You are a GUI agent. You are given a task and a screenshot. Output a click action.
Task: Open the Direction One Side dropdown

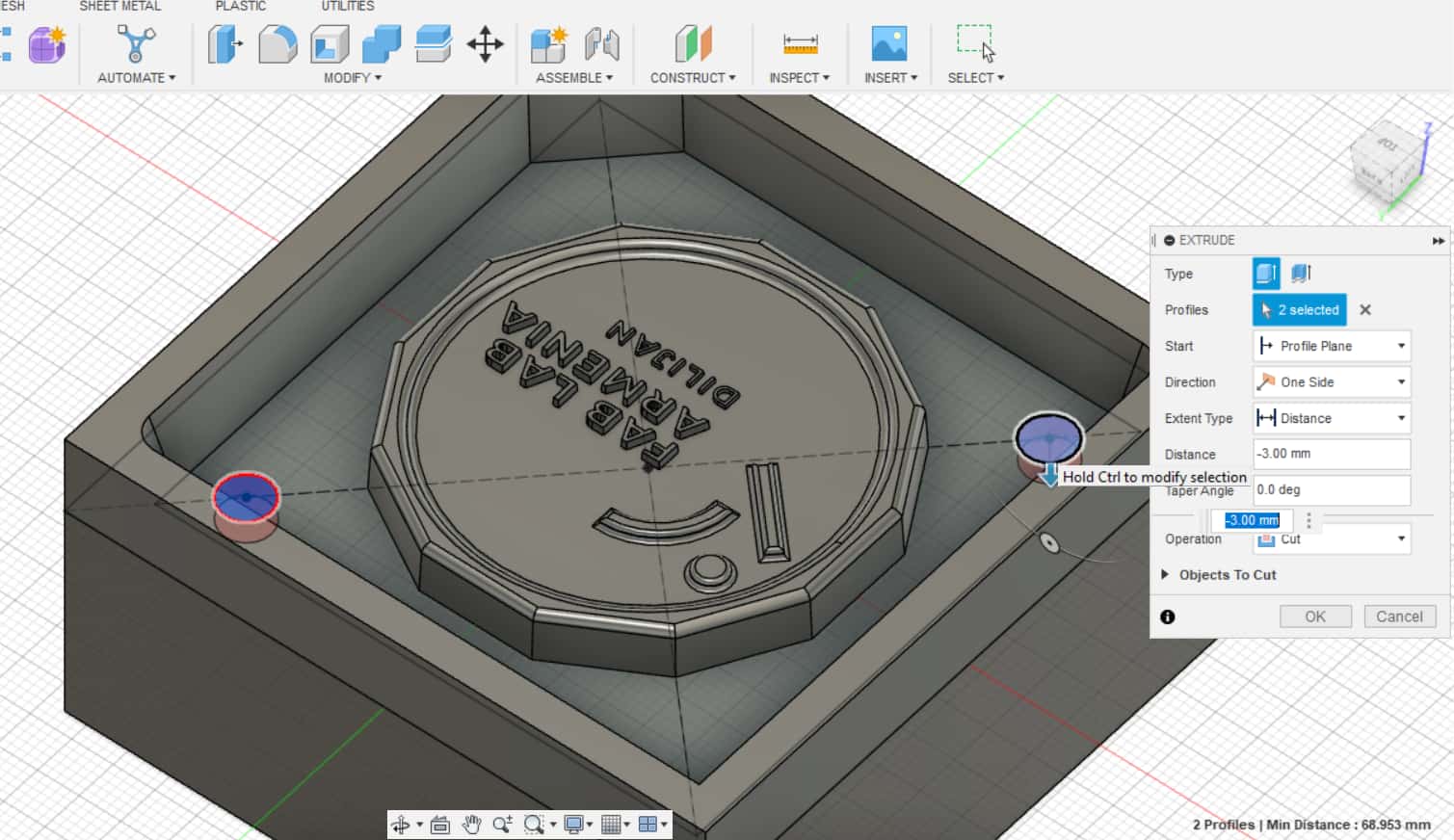(x=1331, y=382)
